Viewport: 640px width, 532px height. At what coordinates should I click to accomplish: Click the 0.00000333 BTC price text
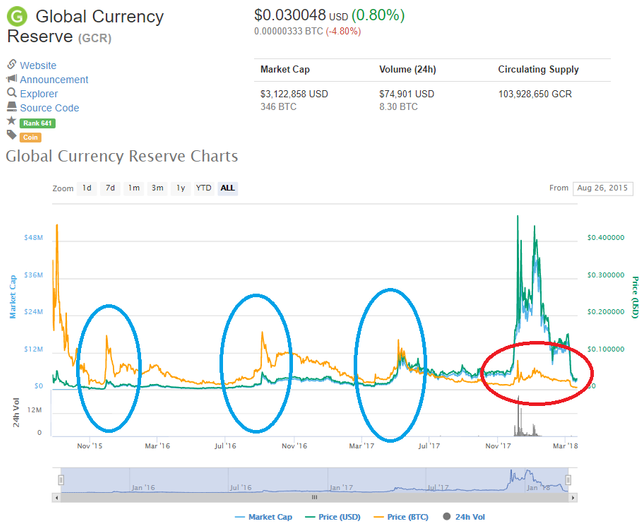click(x=289, y=31)
